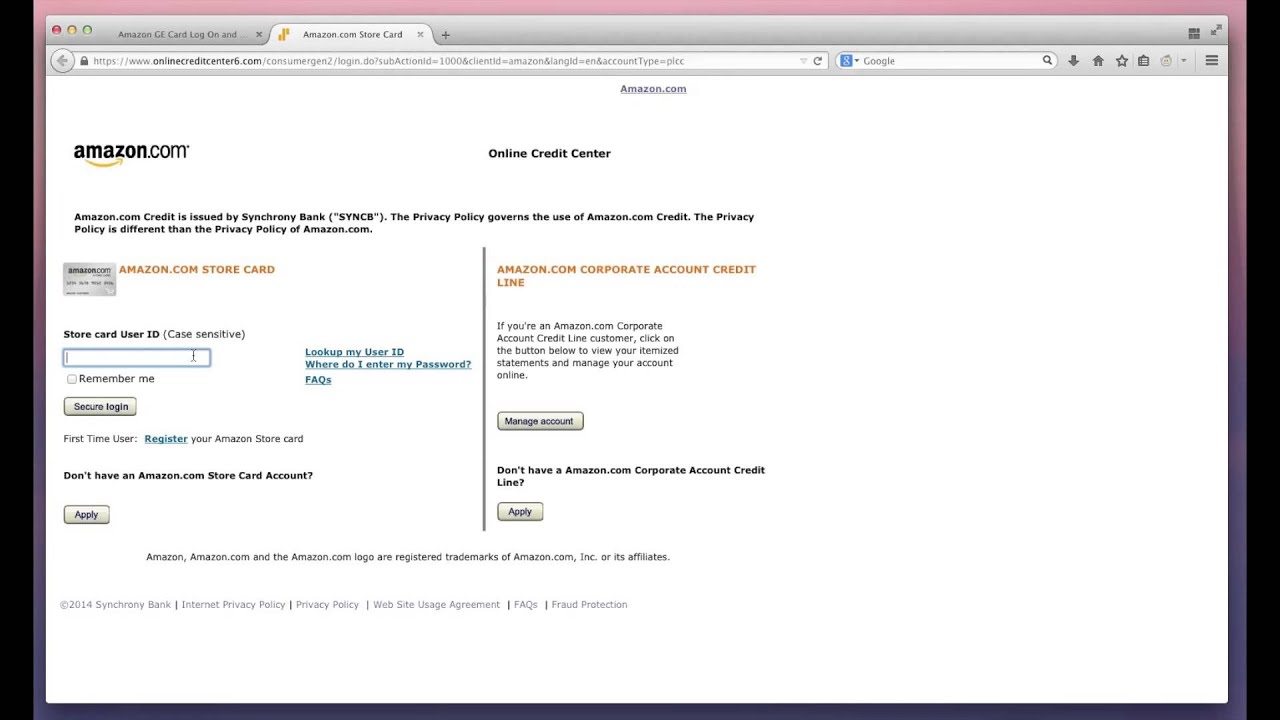Open the Fraud Protection link
The height and width of the screenshot is (720, 1280).
[x=589, y=605]
